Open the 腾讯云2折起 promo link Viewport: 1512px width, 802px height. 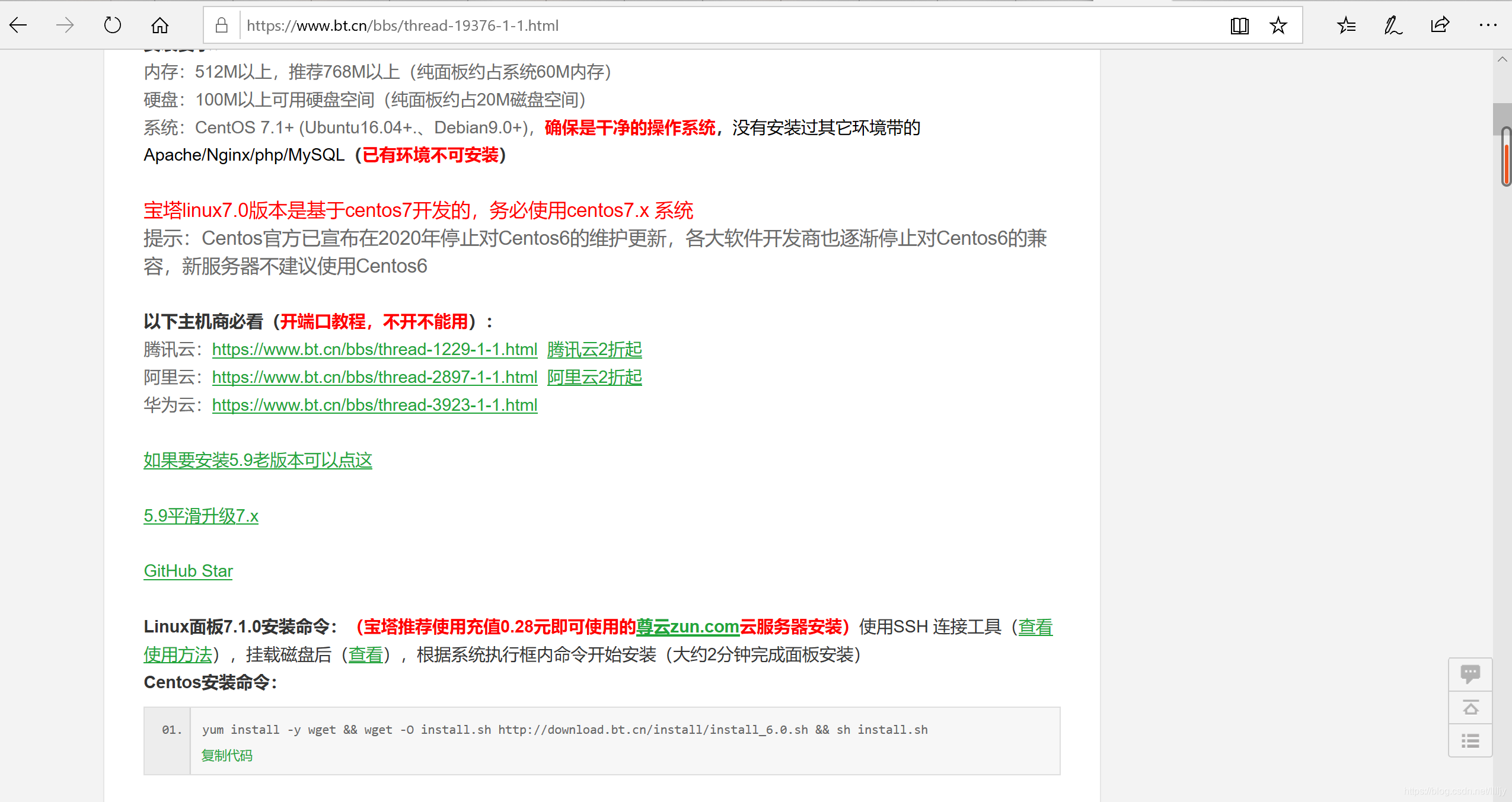pyautogui.click(x=594, y=350)
